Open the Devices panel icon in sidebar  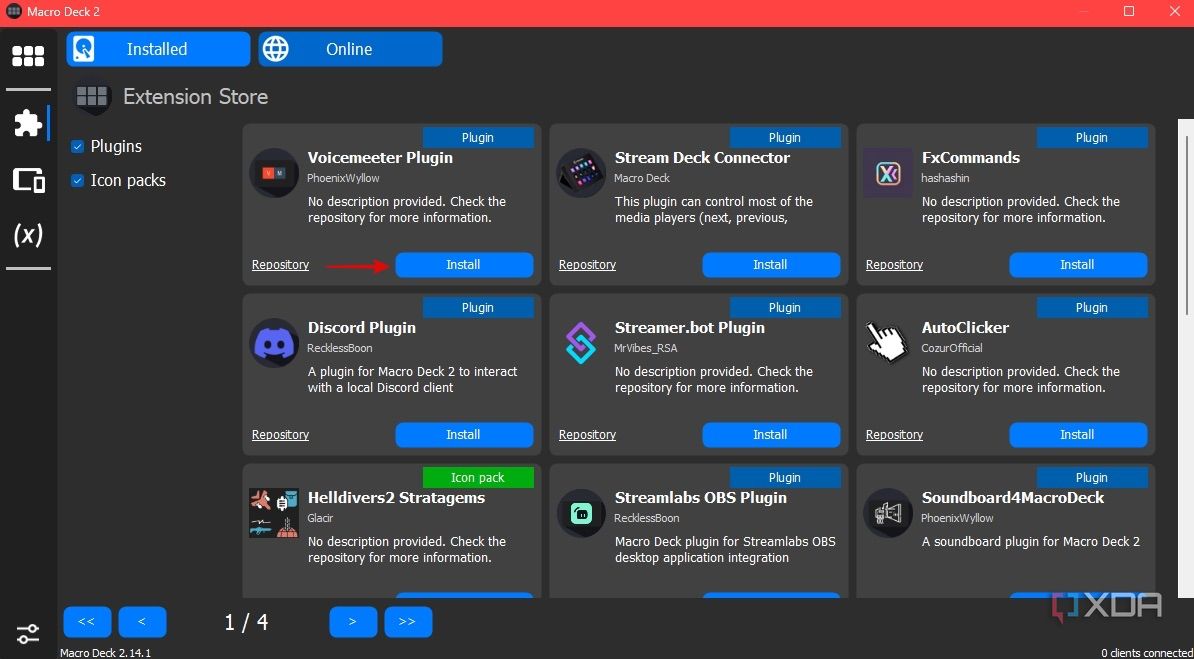(28, 180)
